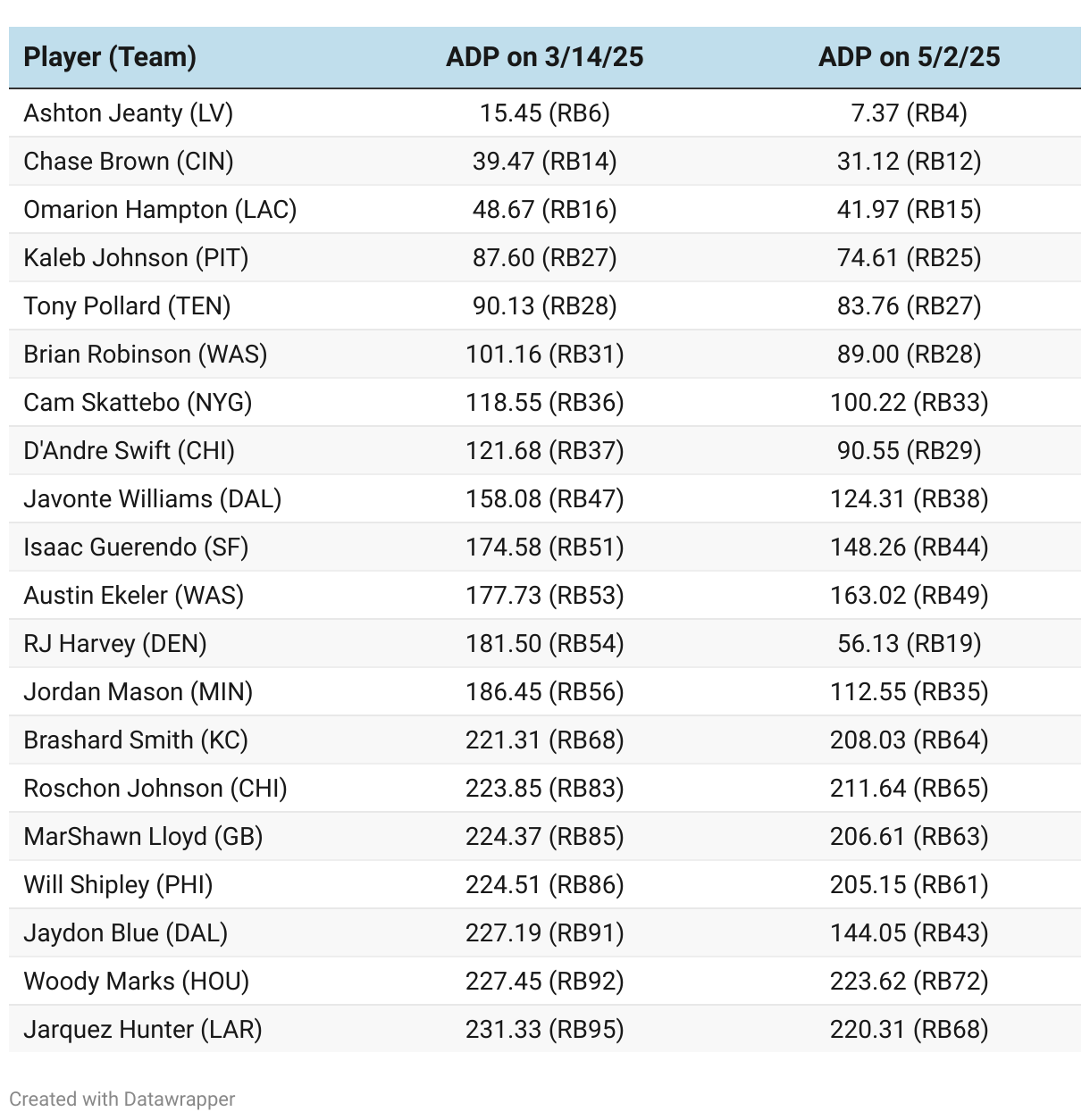
Task: Click Kaleb Johnson's 87.60 (RB27) value
Action: 544,258
